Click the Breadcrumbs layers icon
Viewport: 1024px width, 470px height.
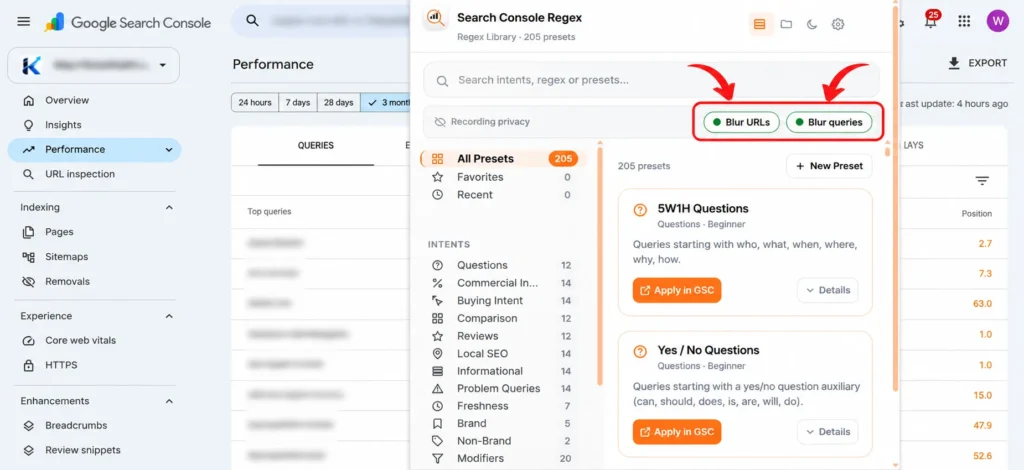tap(28, 426)
